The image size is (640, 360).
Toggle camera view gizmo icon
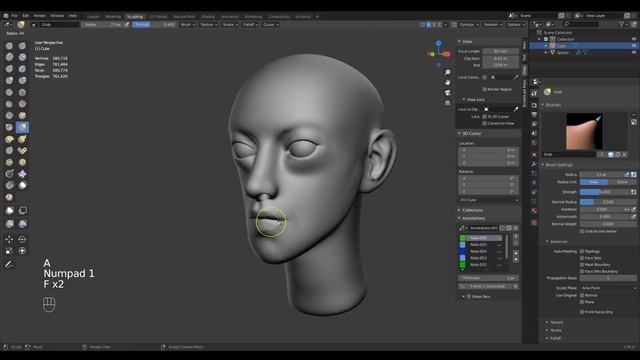click(448, 93)
